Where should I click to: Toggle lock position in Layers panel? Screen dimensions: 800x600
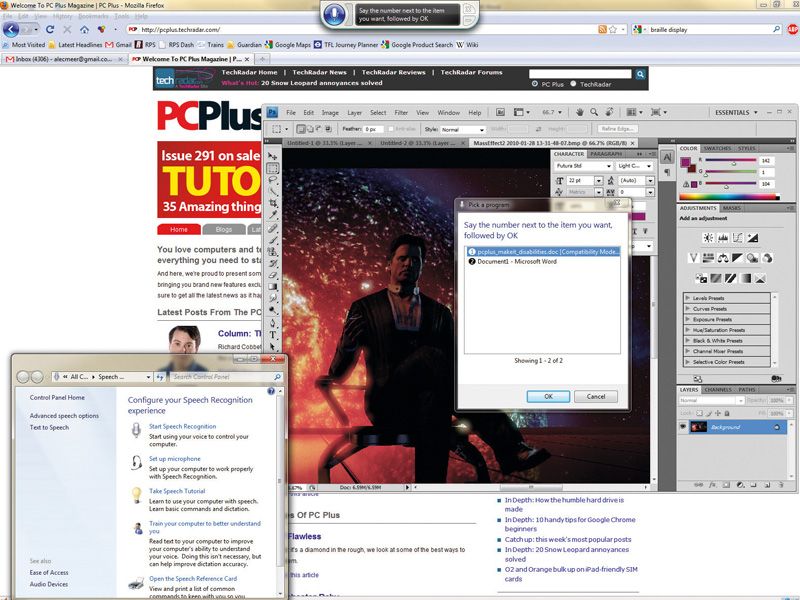click(718, 413)
